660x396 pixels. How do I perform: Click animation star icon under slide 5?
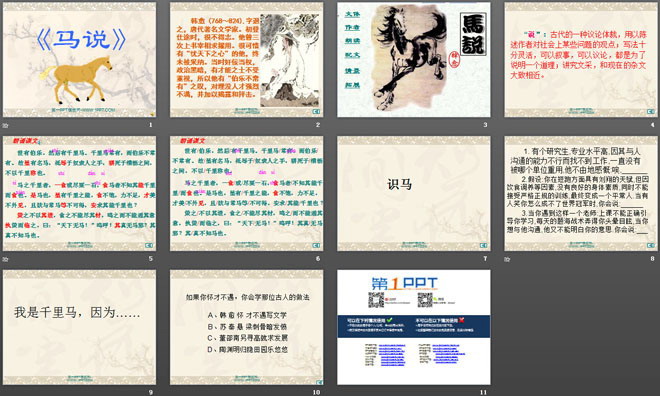[x=5, y=259]
